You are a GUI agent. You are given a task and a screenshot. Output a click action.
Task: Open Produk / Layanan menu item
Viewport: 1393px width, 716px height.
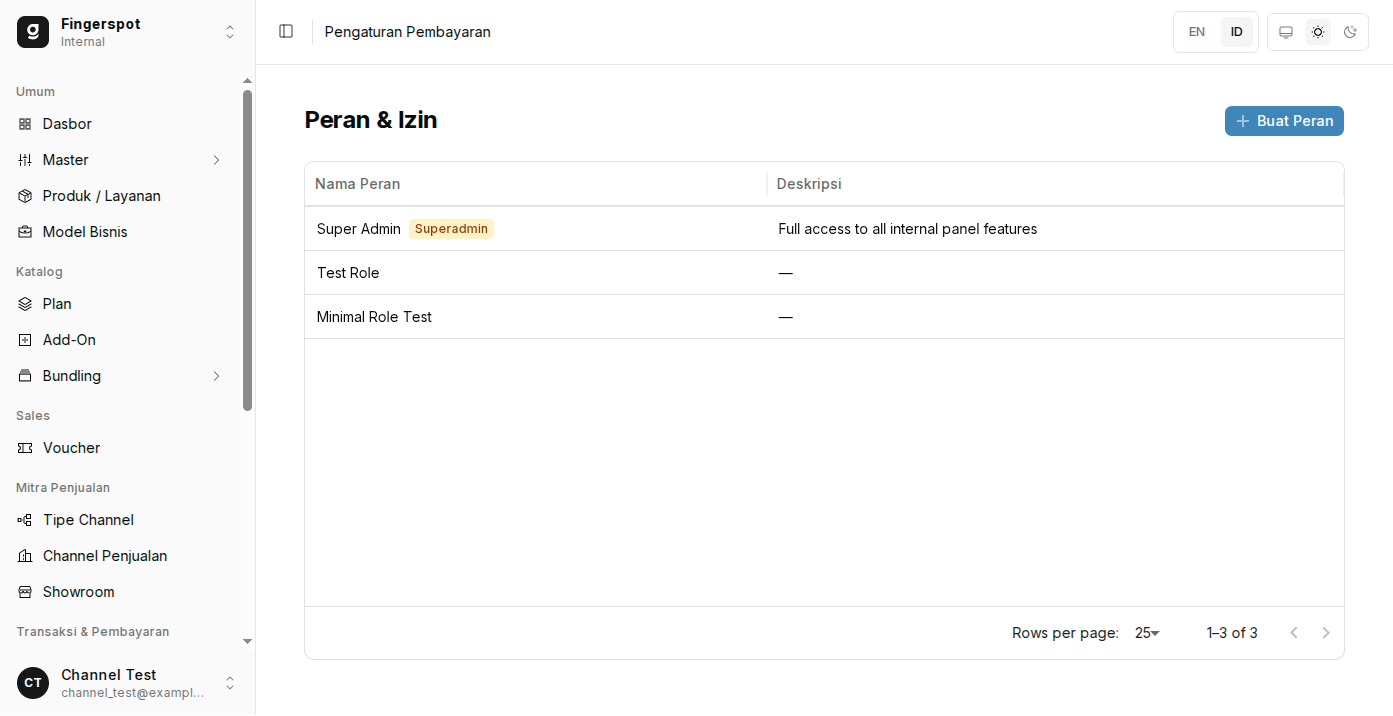click(x=120, y=196)
